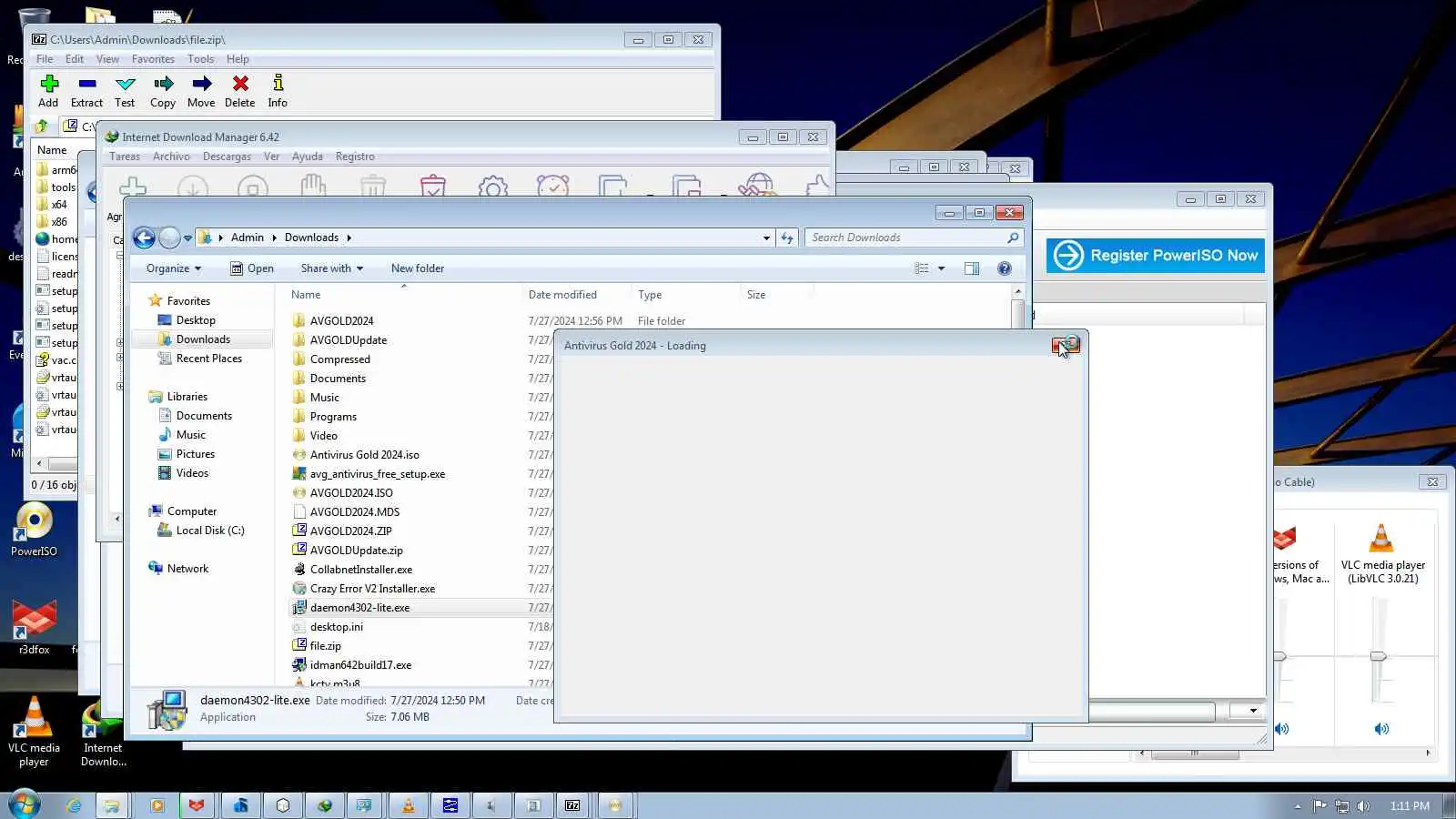Click the Add button in 7-Zip toolbar

(x=48, y=91)
